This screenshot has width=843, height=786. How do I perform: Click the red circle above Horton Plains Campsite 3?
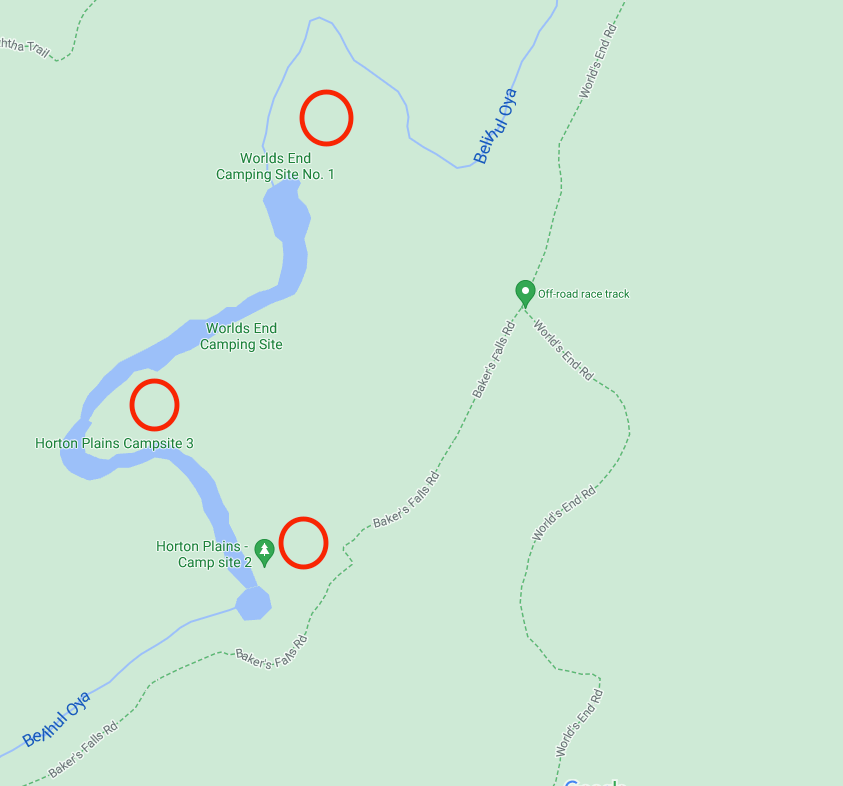(154, 405)
